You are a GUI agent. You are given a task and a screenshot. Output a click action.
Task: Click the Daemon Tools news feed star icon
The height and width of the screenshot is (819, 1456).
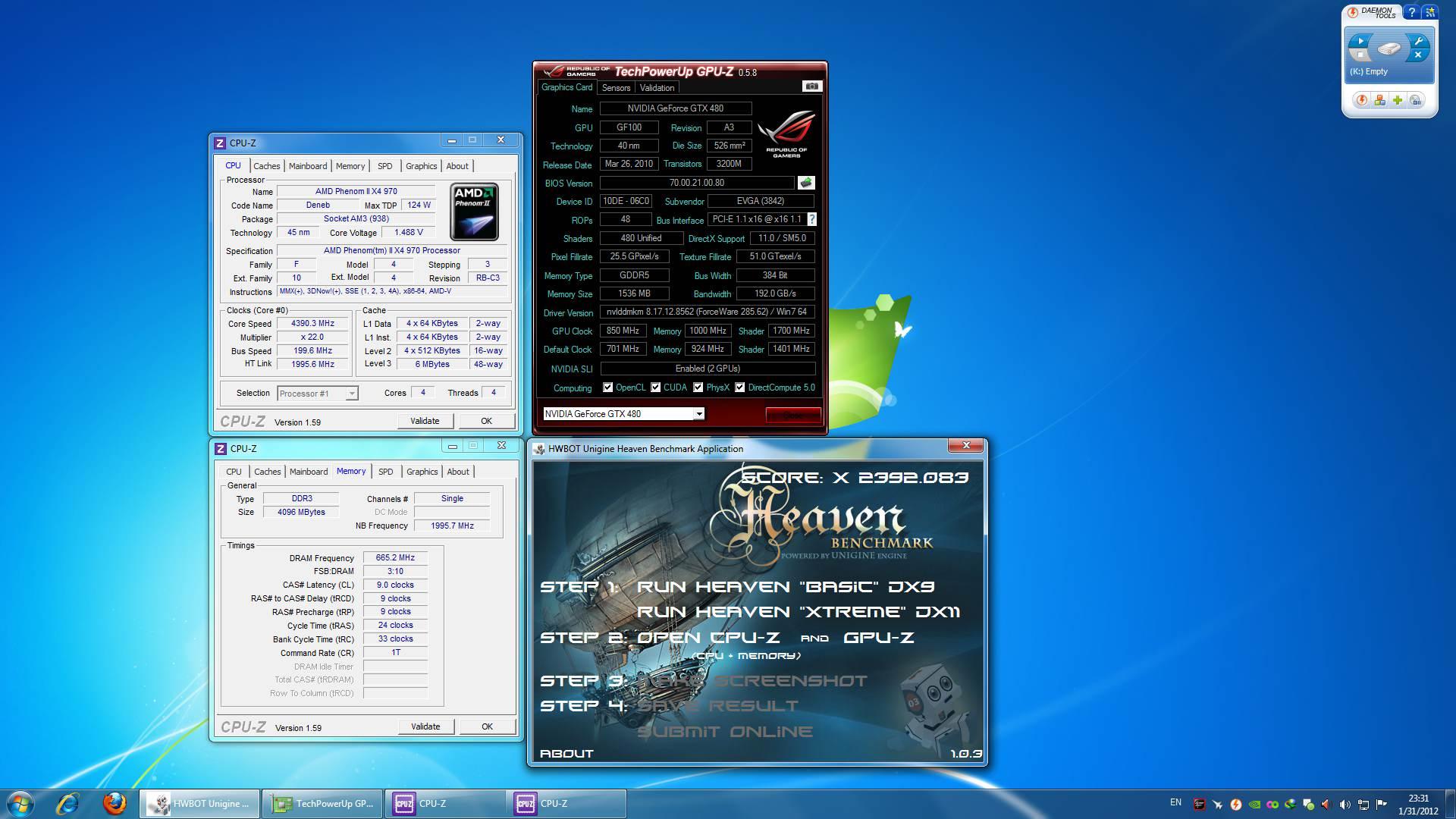point(1429,13)
